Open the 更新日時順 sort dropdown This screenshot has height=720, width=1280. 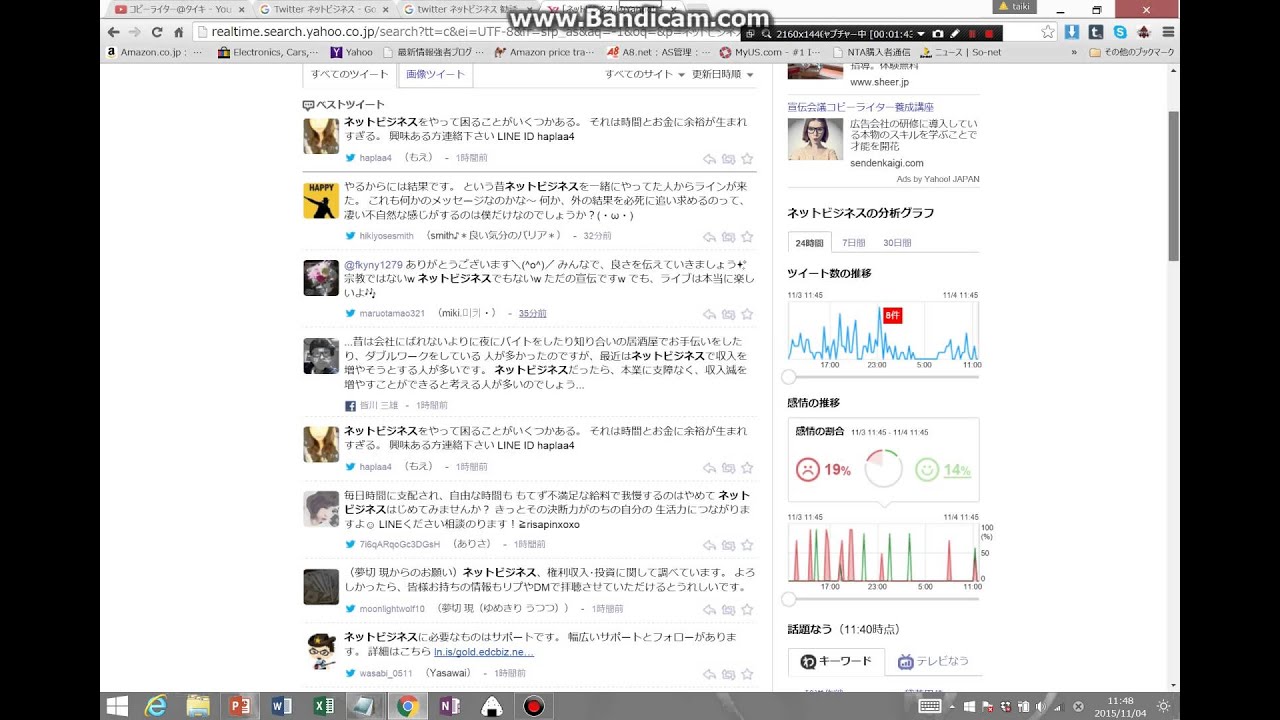tap(722, 74)
